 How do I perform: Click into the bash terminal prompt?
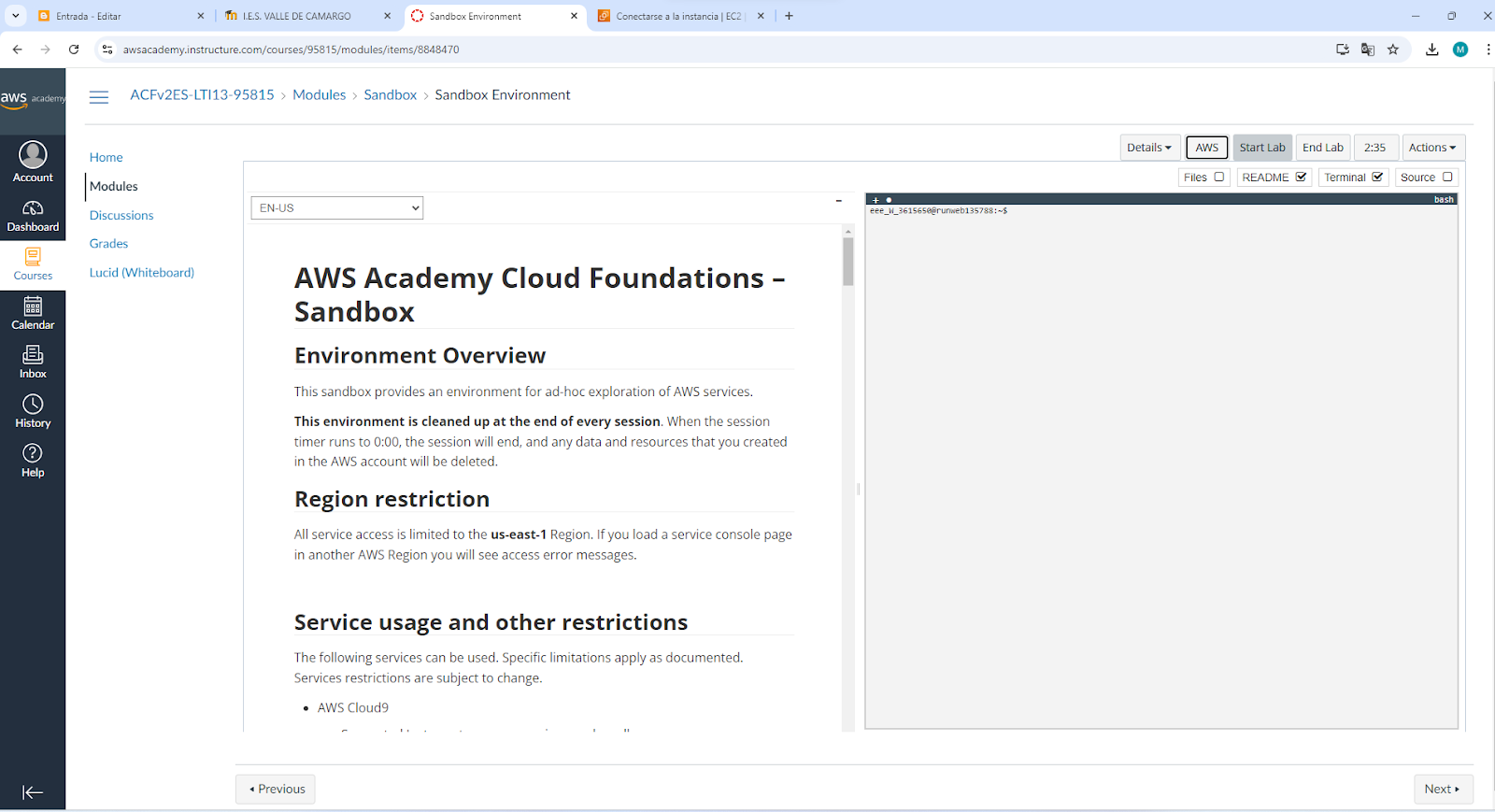click(x=939, y=211)
